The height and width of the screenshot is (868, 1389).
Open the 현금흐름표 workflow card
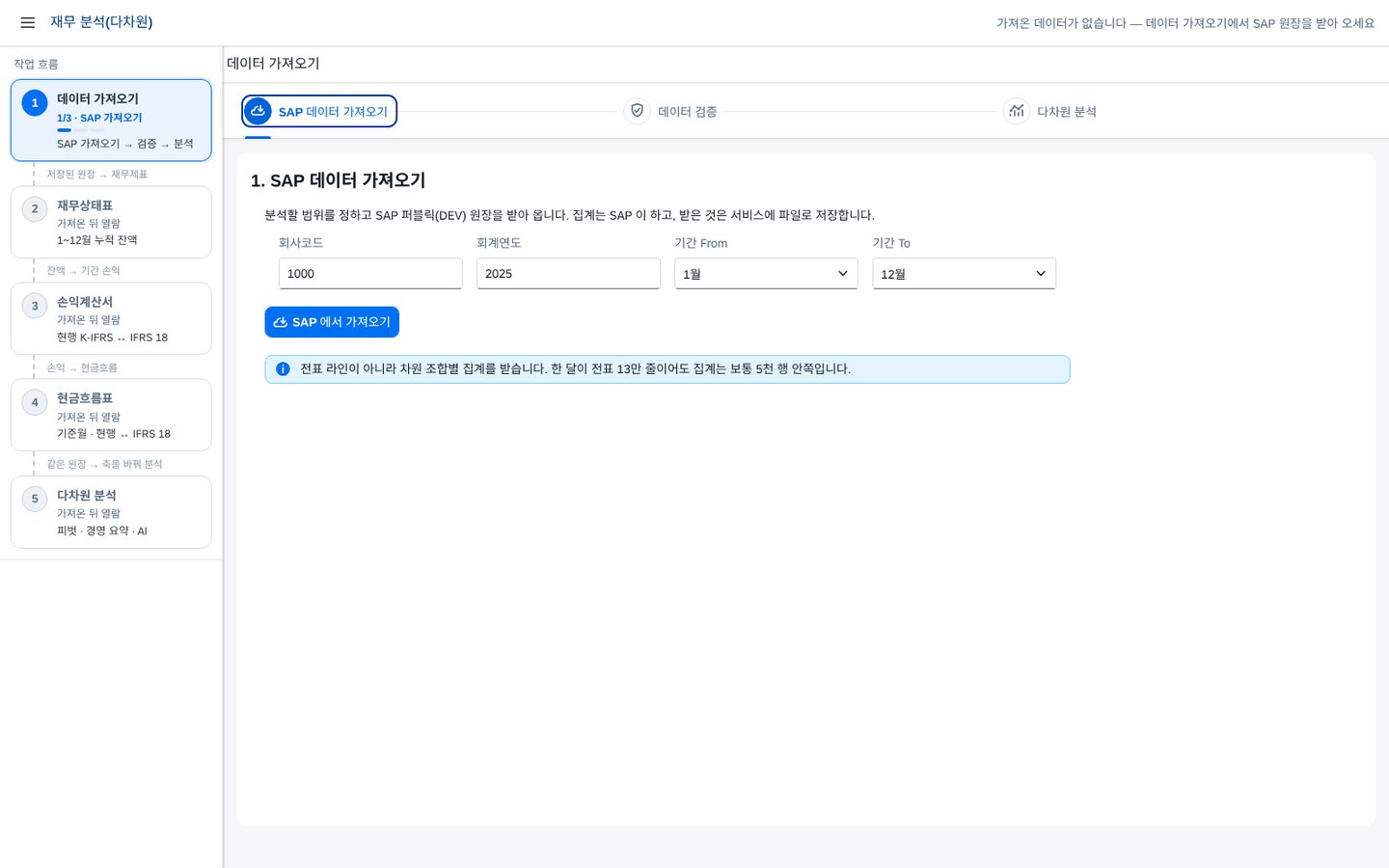click(111, 415)
